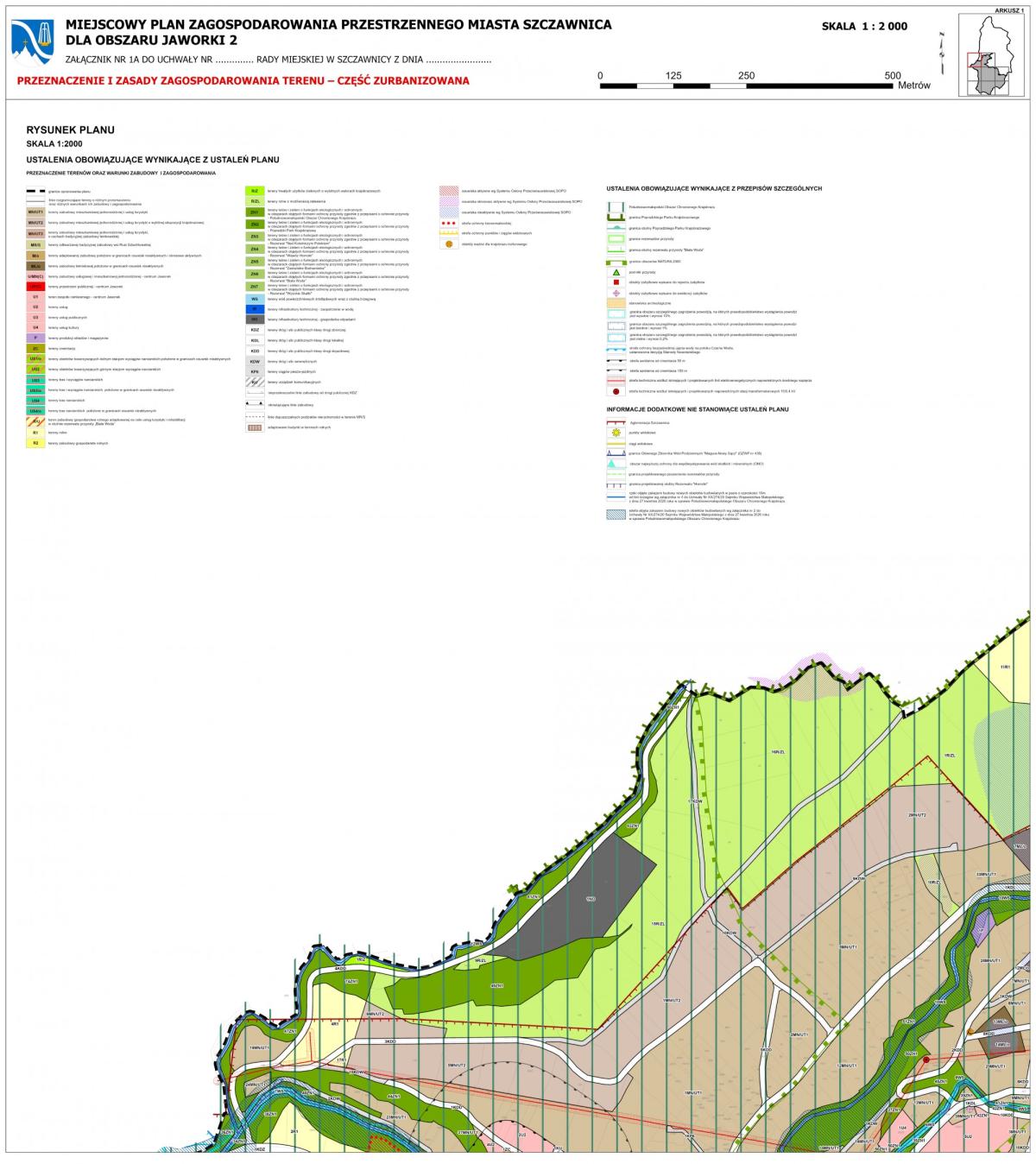This screenshot has width=1036, height=1164.
Task: Click the blue diagonal hatch zone symbol
Action: pyautogui.click(x=616, y=515)
